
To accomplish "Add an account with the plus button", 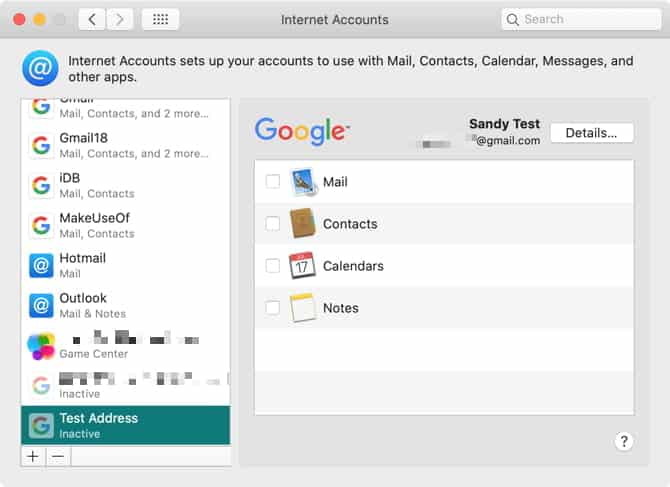I will tap(33, 456).
